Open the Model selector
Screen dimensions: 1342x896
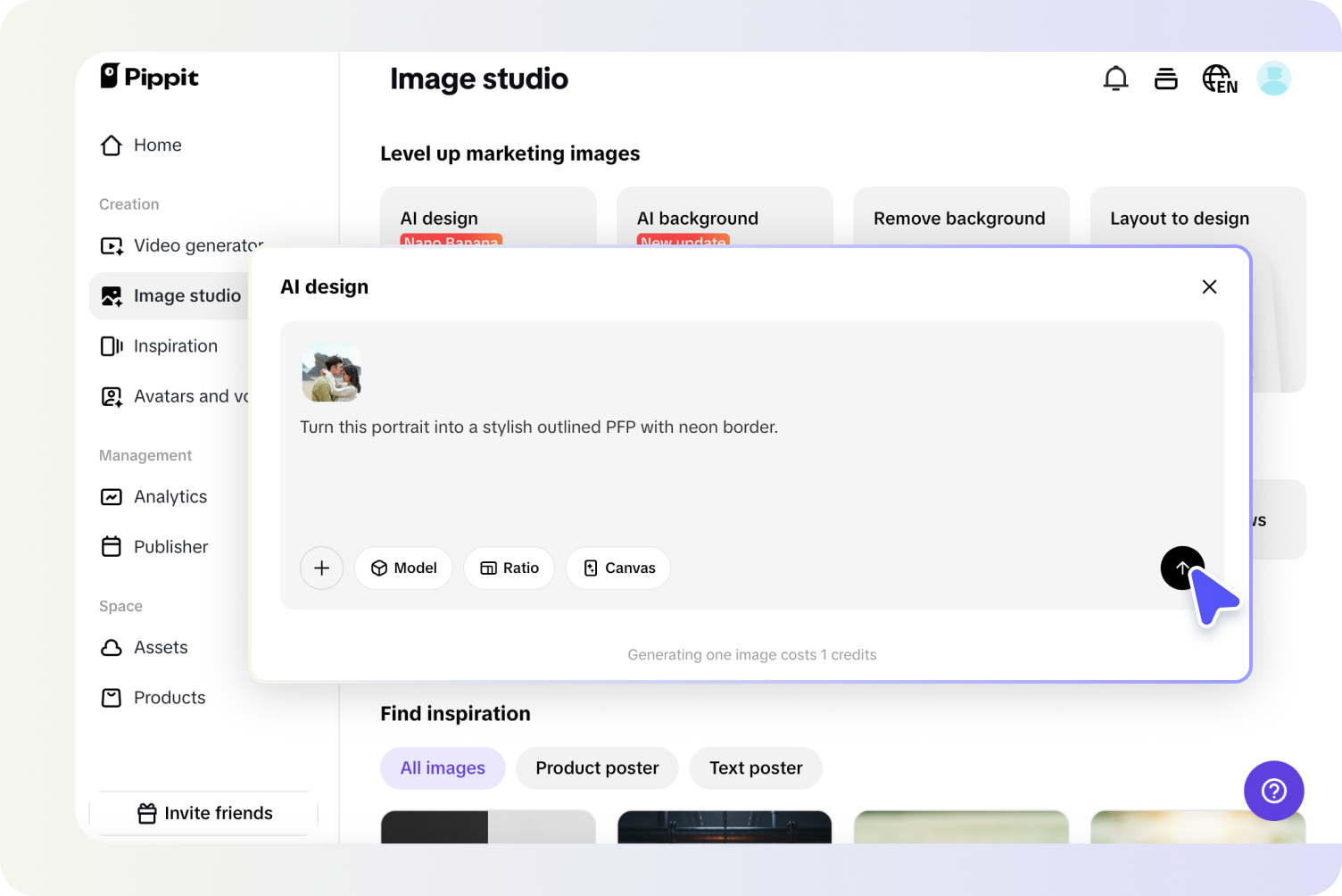point(403,568)
